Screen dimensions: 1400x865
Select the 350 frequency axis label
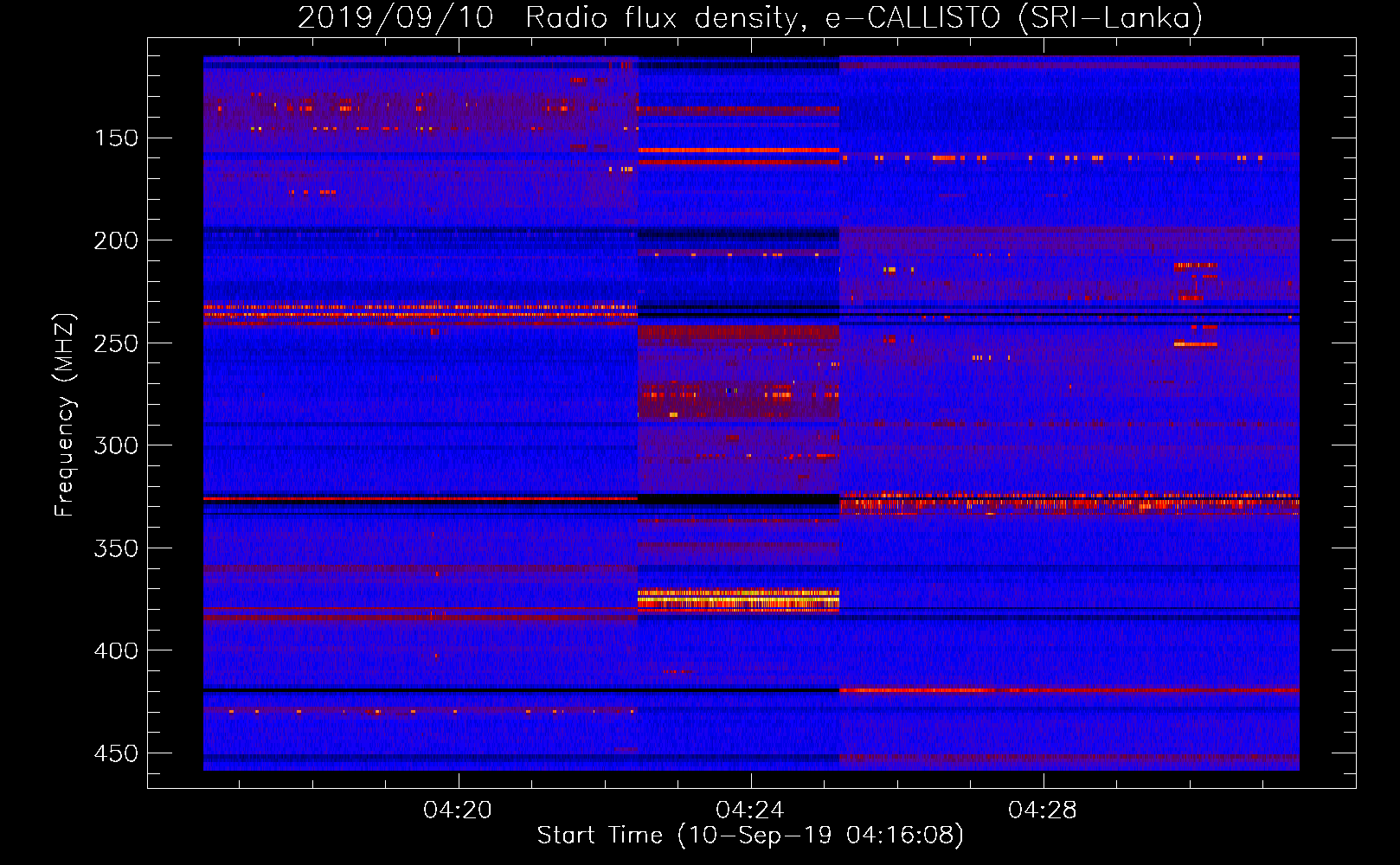tap(116, 548)
